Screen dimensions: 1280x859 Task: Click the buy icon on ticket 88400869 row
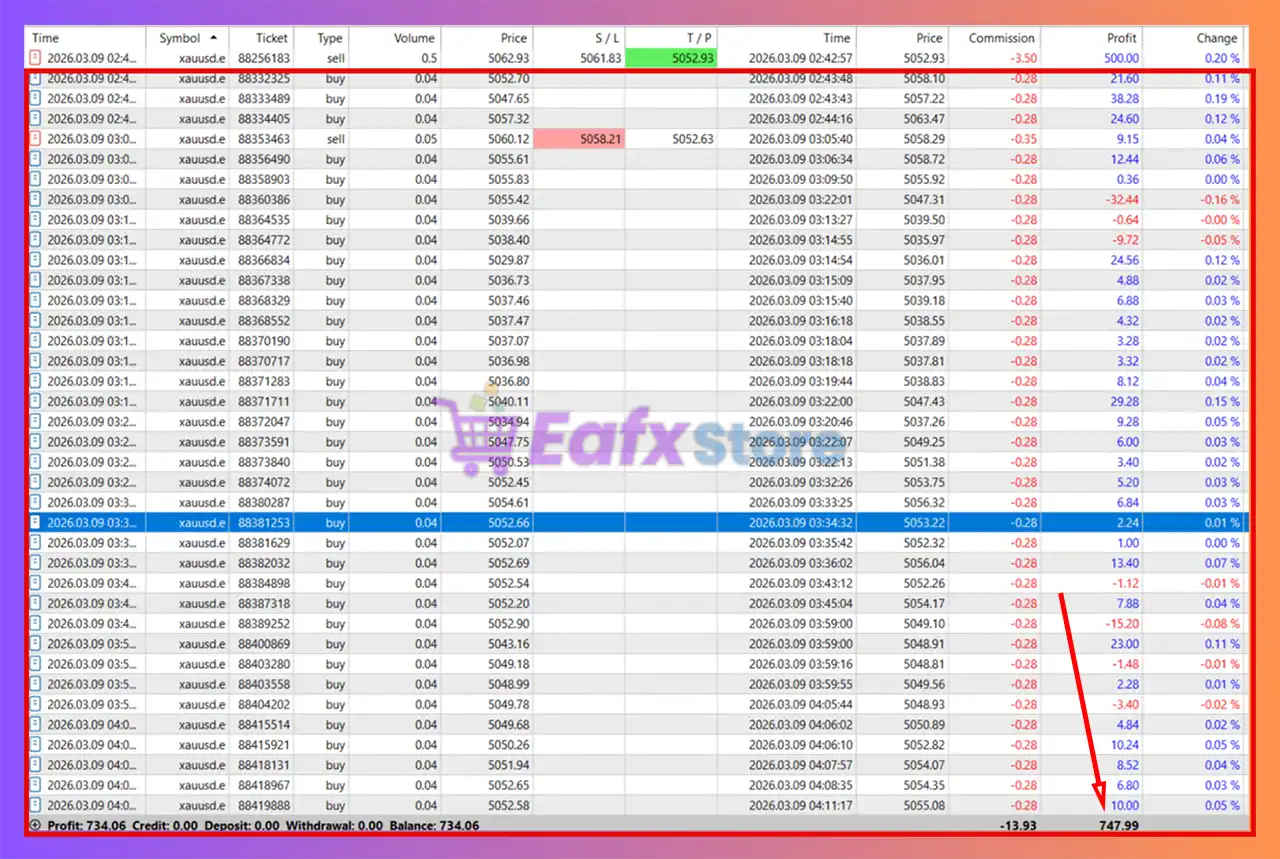36,644
